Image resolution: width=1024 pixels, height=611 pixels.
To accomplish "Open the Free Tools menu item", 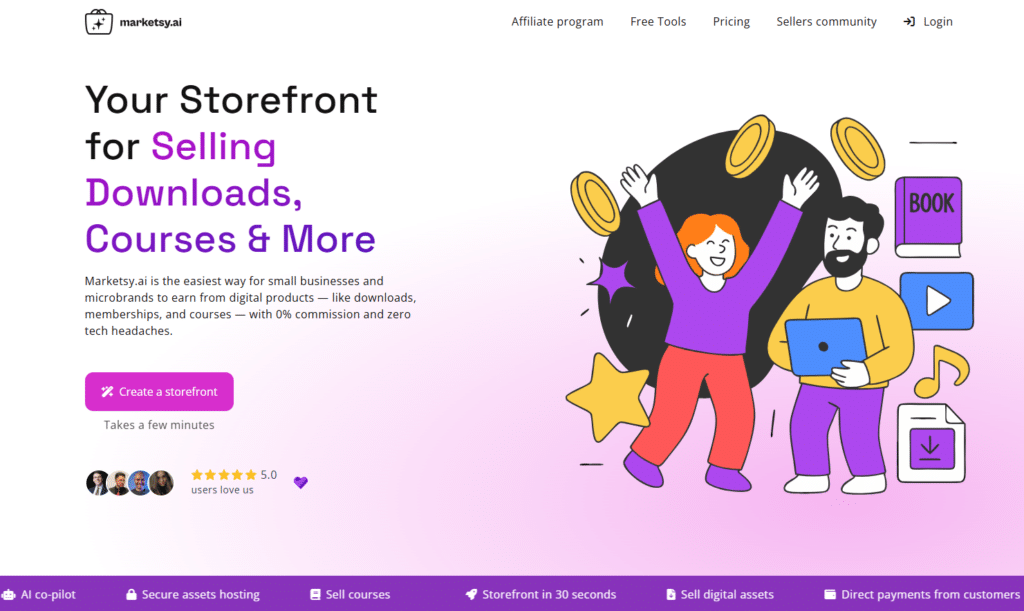I will 658,22.
